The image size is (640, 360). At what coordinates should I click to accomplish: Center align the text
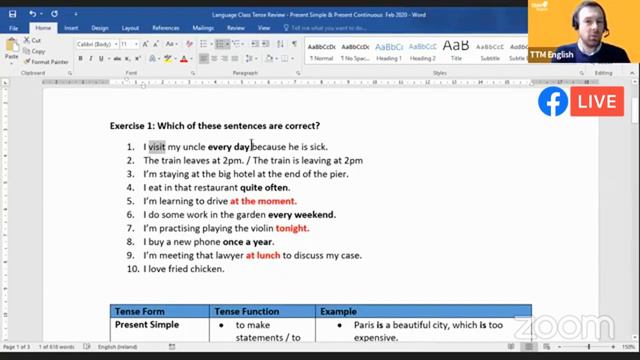[x=214, y=59]
